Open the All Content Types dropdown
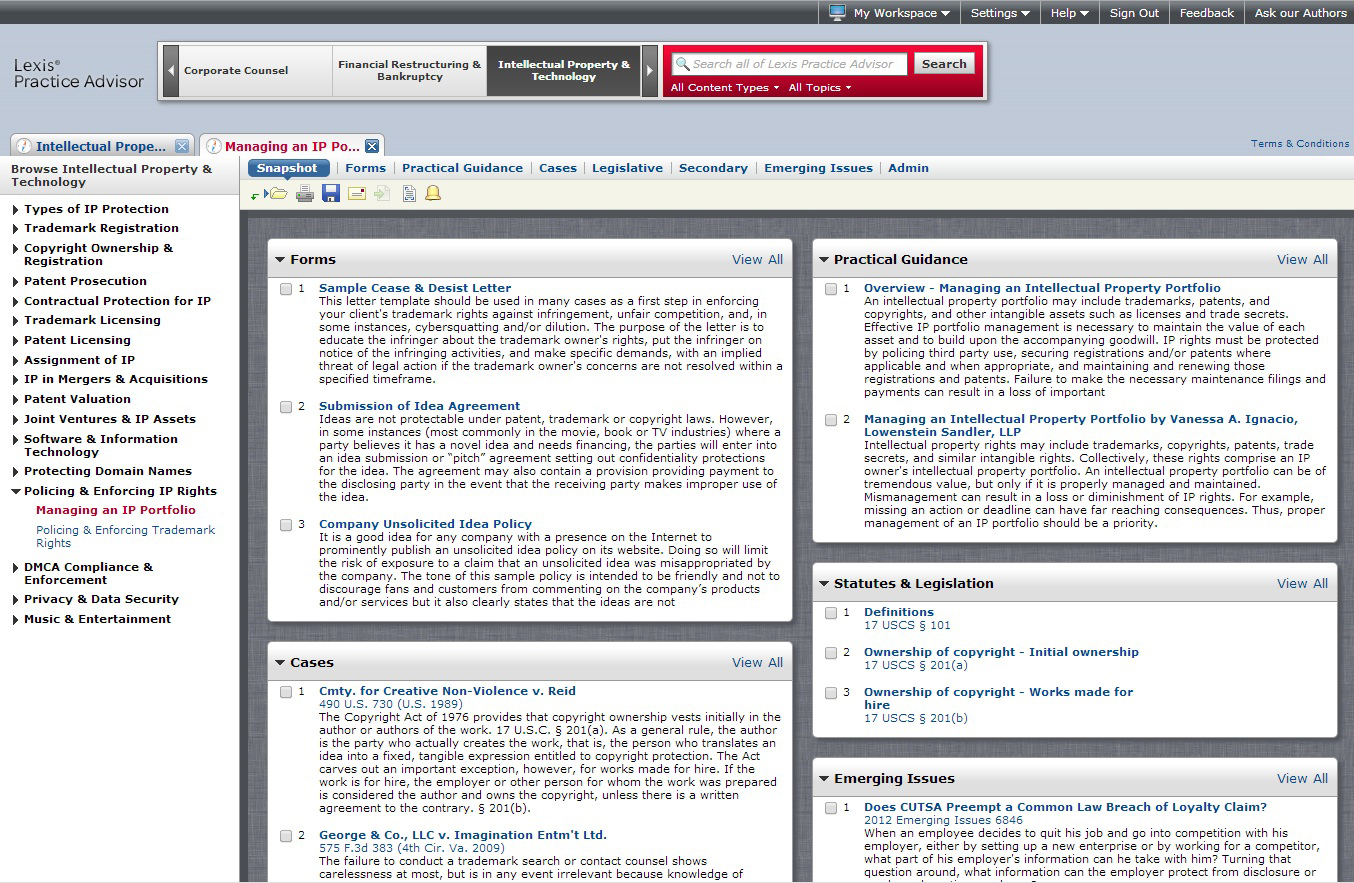1354x883 pixels. coord(725,88)
